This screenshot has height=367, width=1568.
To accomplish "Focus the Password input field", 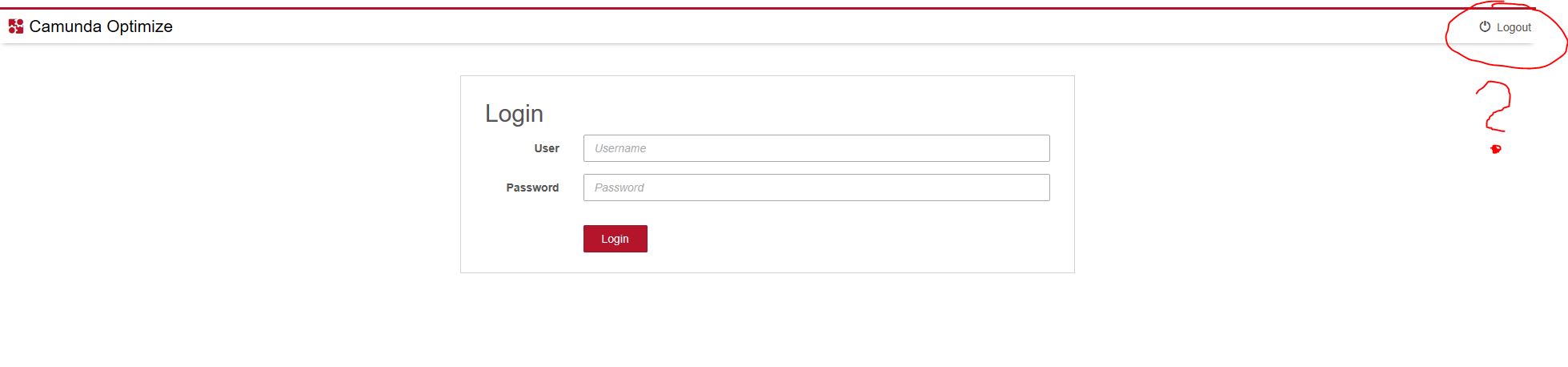I will tap(816, 188).
